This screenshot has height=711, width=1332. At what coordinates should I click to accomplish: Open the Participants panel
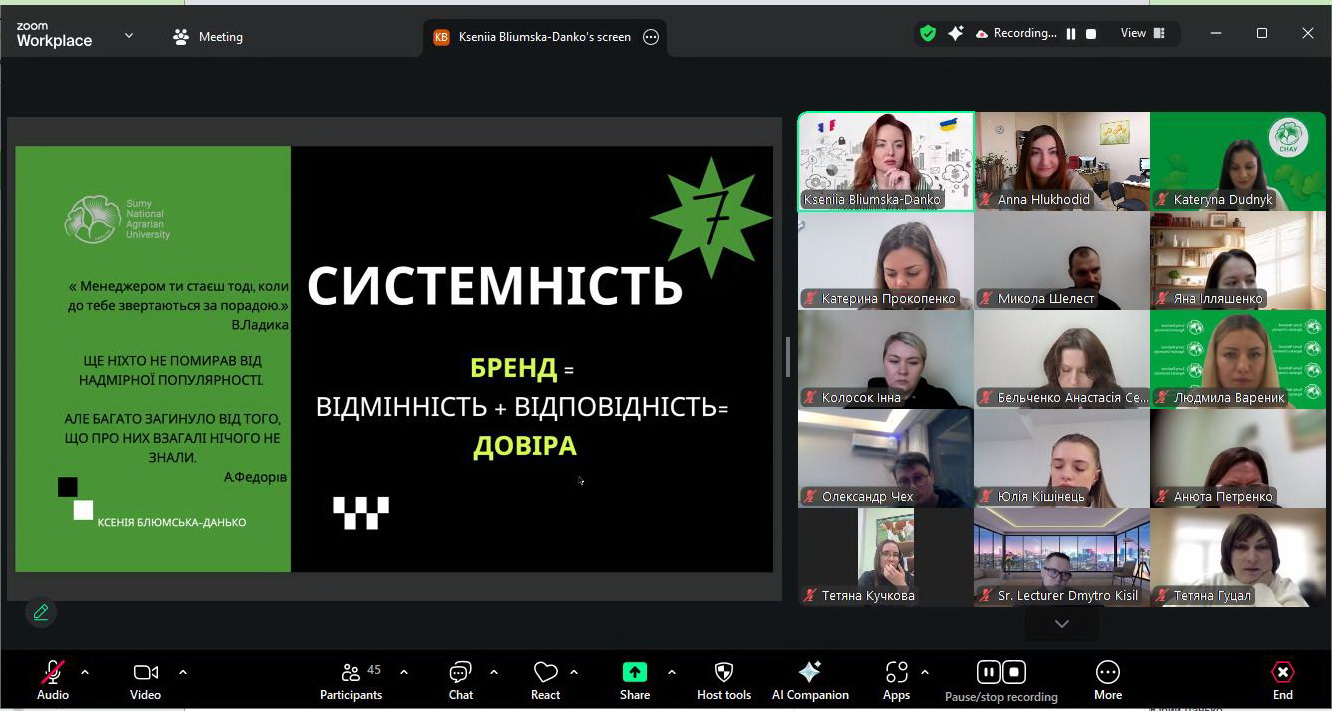pos(351,680)
